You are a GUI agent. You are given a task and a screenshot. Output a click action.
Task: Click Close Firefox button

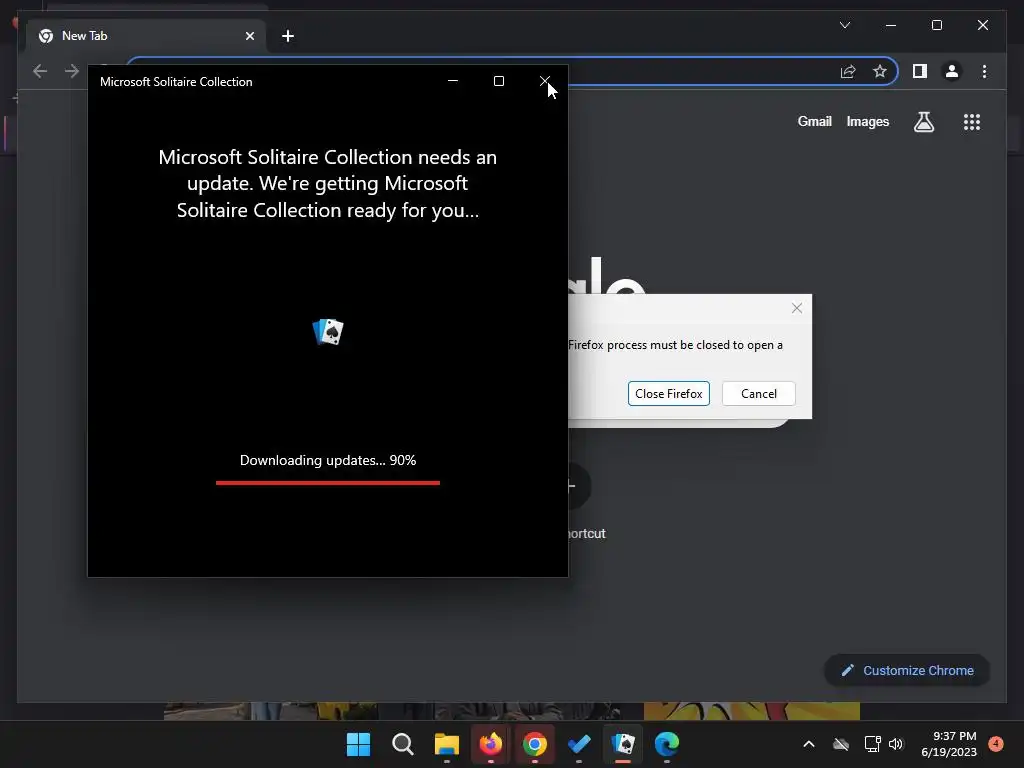click(668, 393)
